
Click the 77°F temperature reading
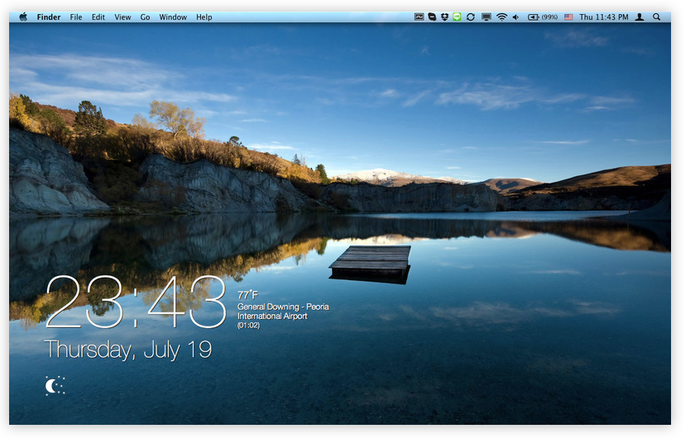248,295
